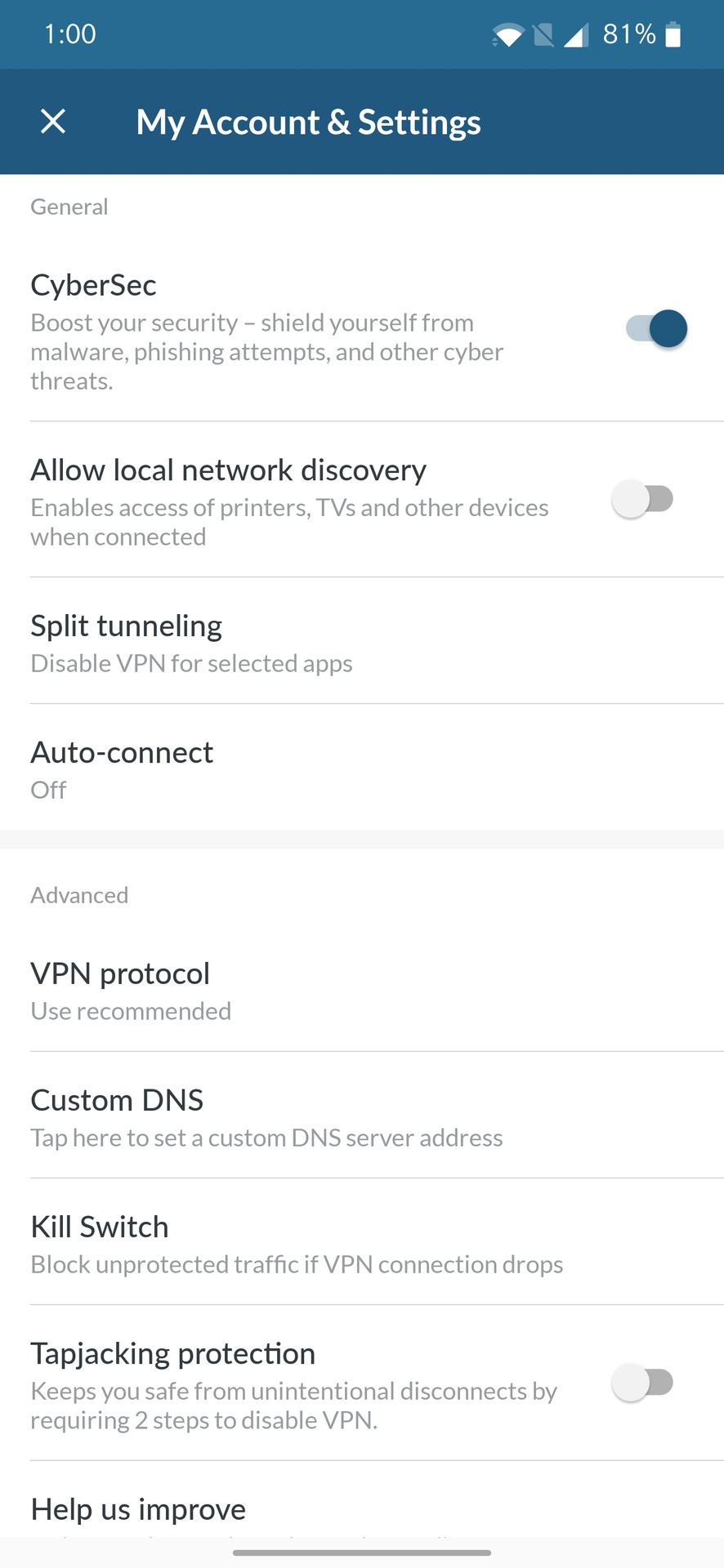Choose a VPN protocol option
724x1568 pixels.
362,991
